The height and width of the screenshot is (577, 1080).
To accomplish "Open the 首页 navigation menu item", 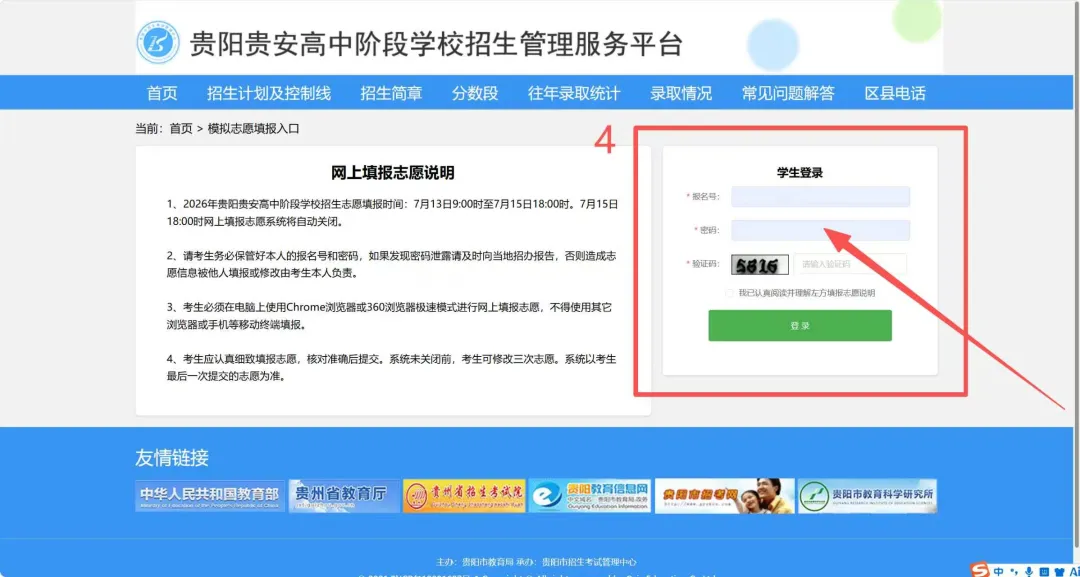I will tap(162, 93).
